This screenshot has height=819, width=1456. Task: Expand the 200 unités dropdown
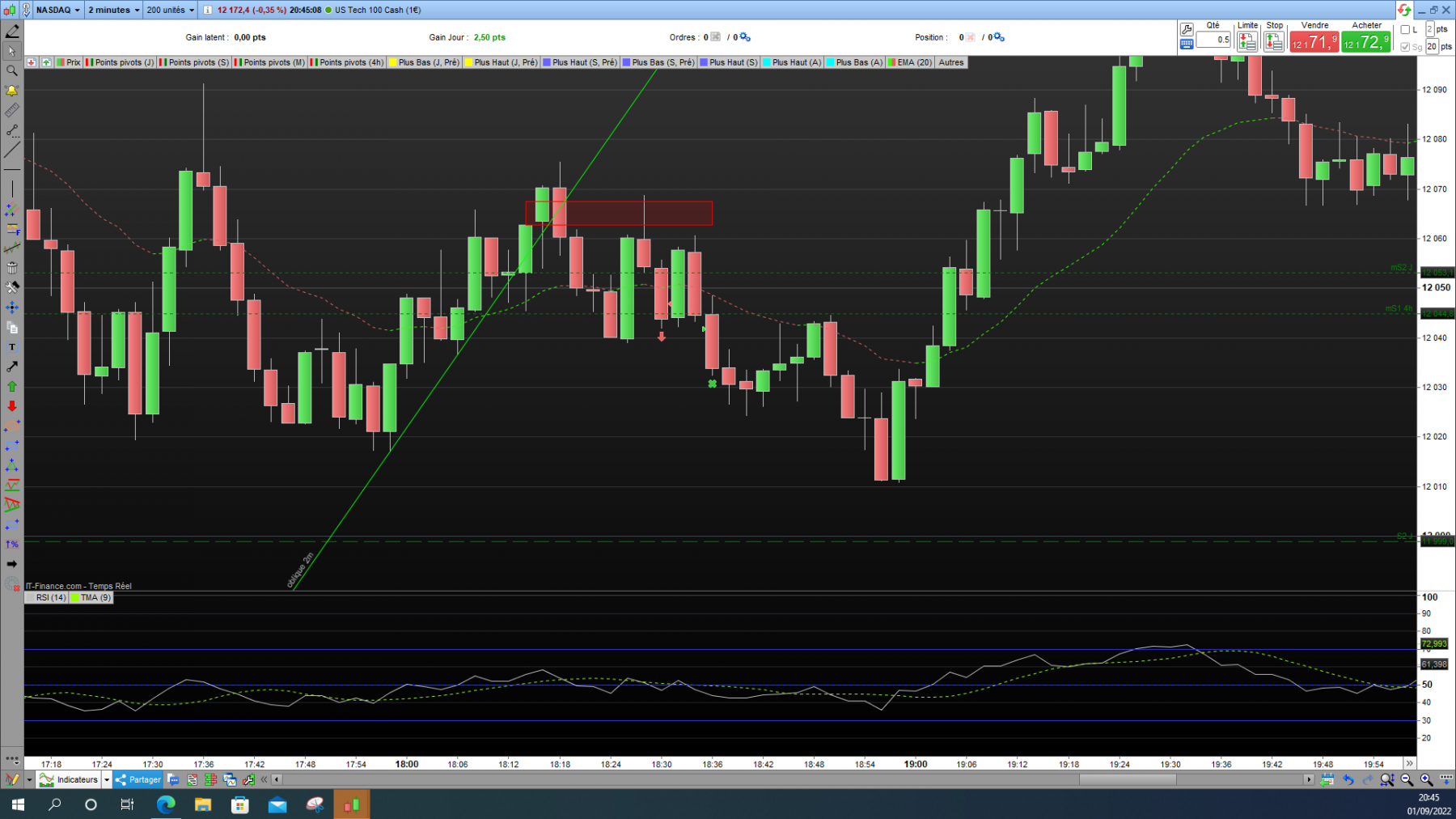[171, 10]
